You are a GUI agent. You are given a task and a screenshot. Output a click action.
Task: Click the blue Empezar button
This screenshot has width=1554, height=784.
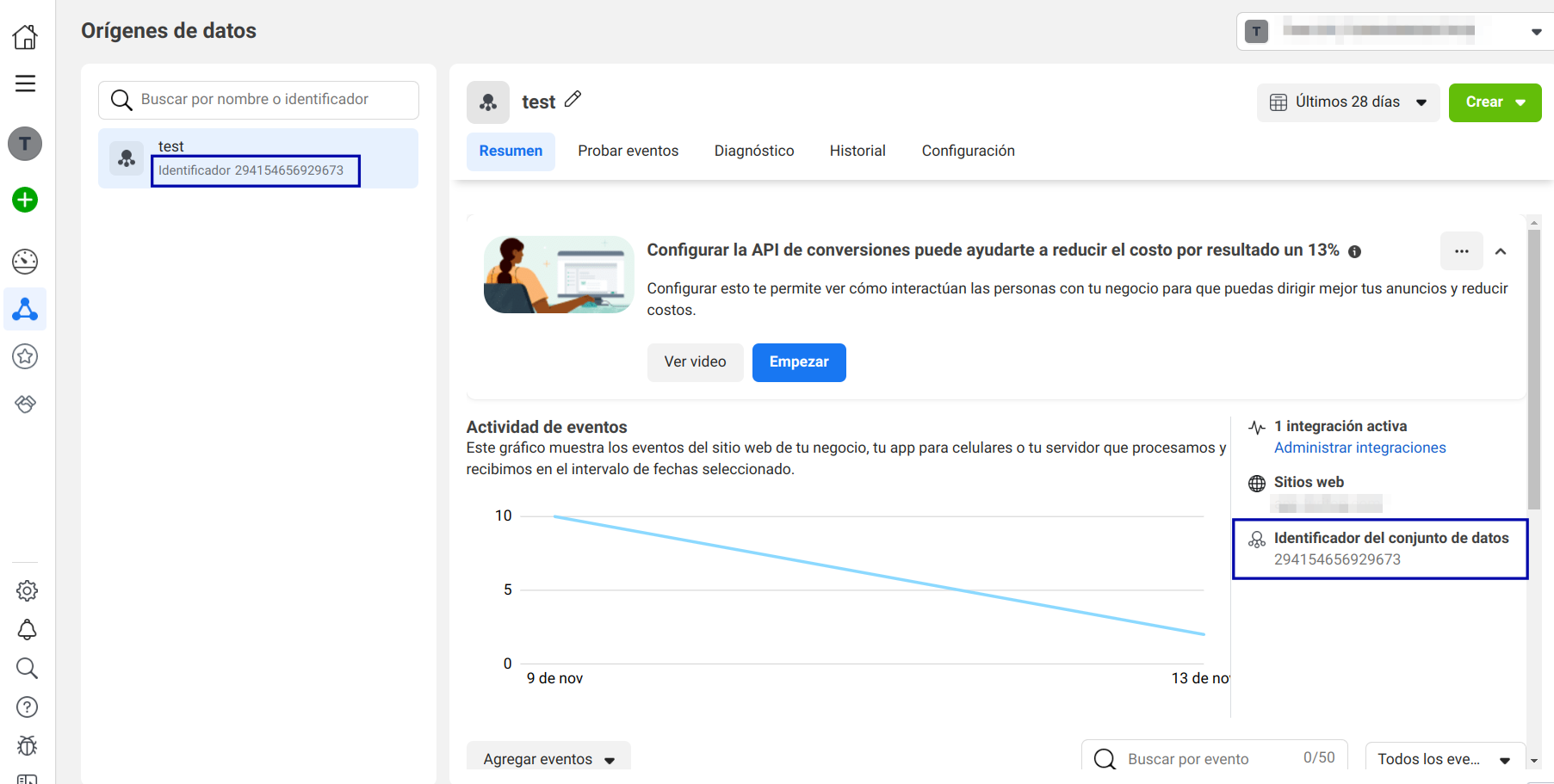[x=798, y=362]
